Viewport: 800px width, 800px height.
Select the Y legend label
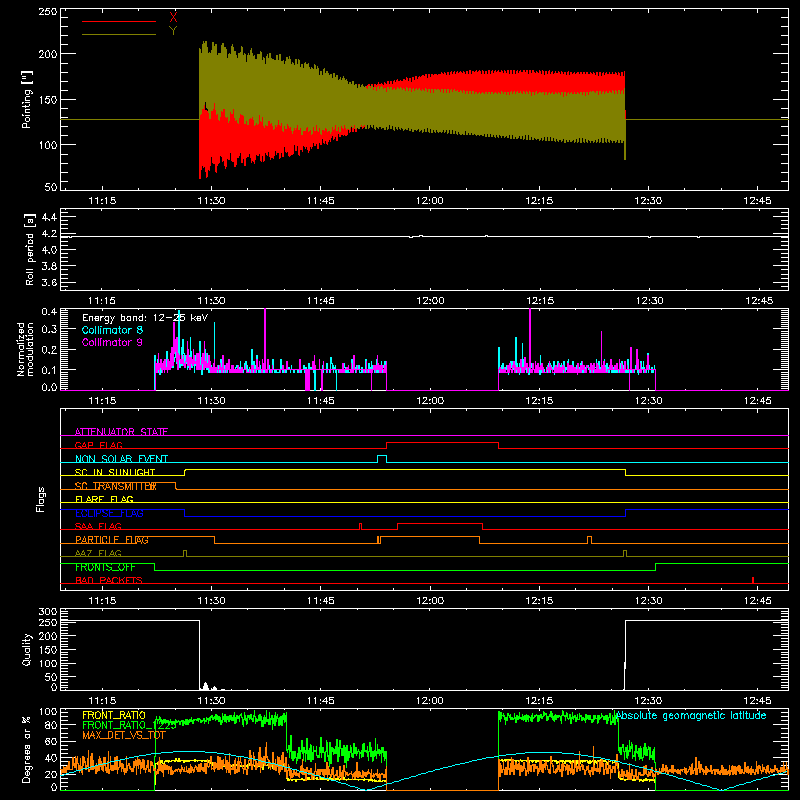pyautogui.click(x=173, y=31)
